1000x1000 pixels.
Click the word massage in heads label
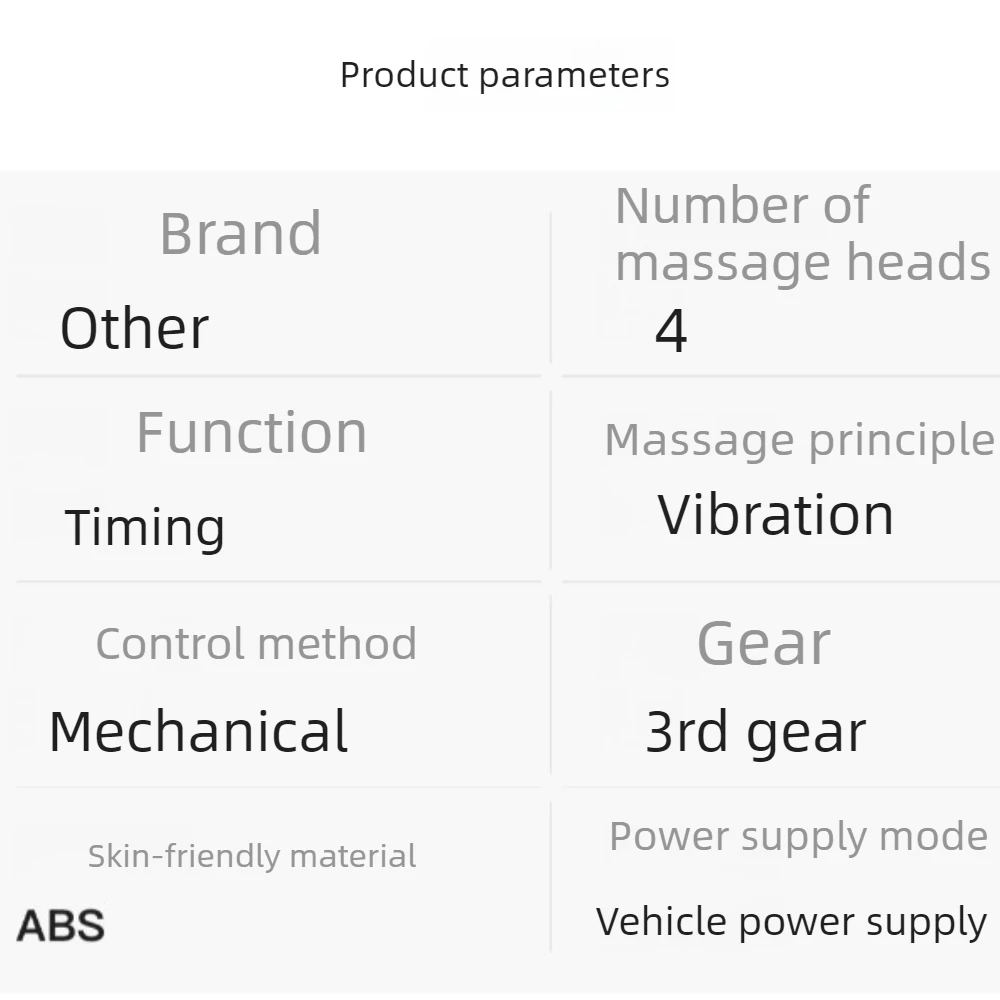tap(723, 263)
